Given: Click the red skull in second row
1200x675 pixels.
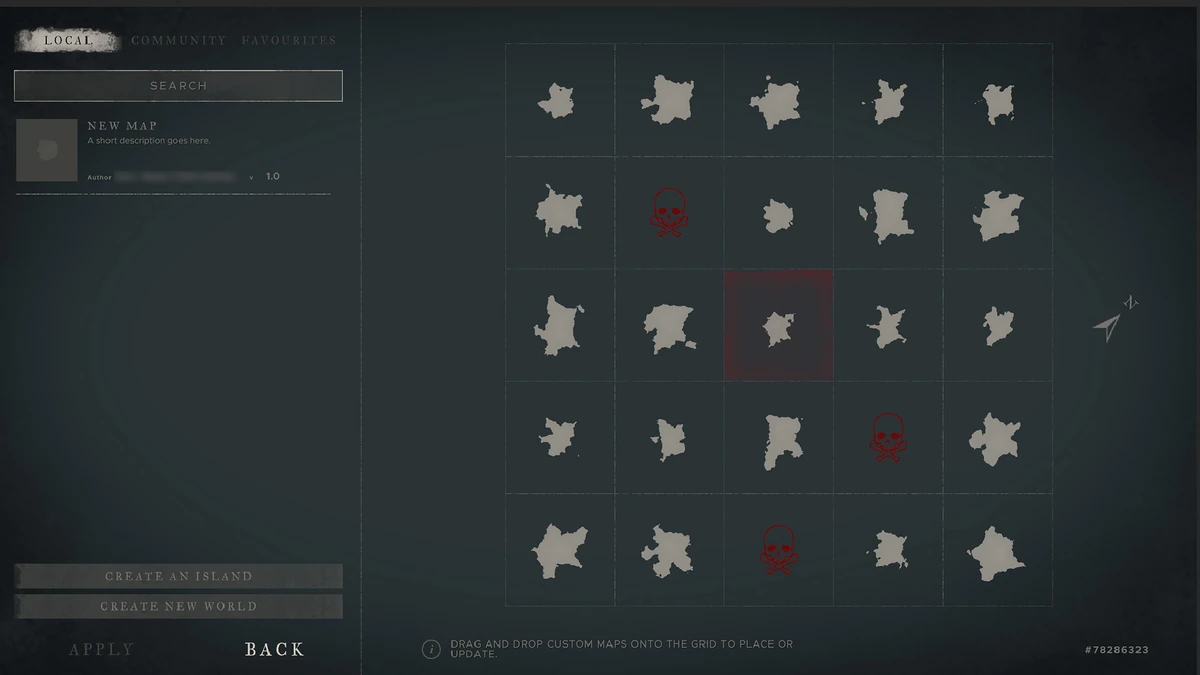Looking at the screenshot, I should click(x=668, y=212).
